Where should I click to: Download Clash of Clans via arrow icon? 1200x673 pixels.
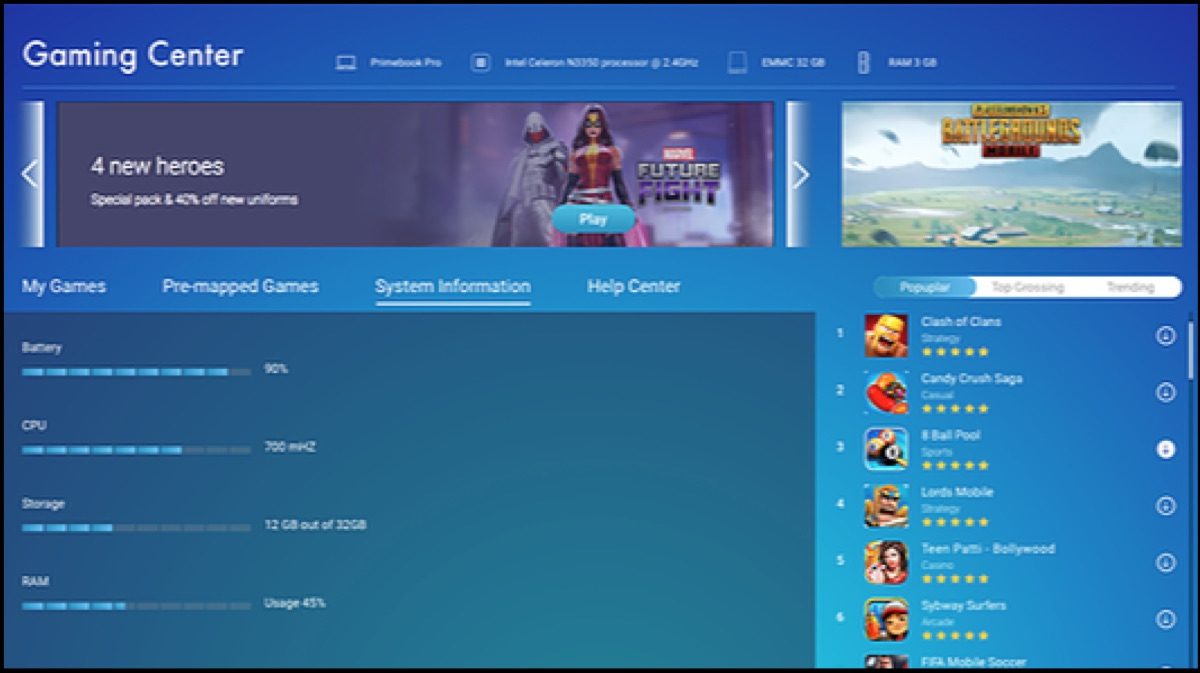1165,336
